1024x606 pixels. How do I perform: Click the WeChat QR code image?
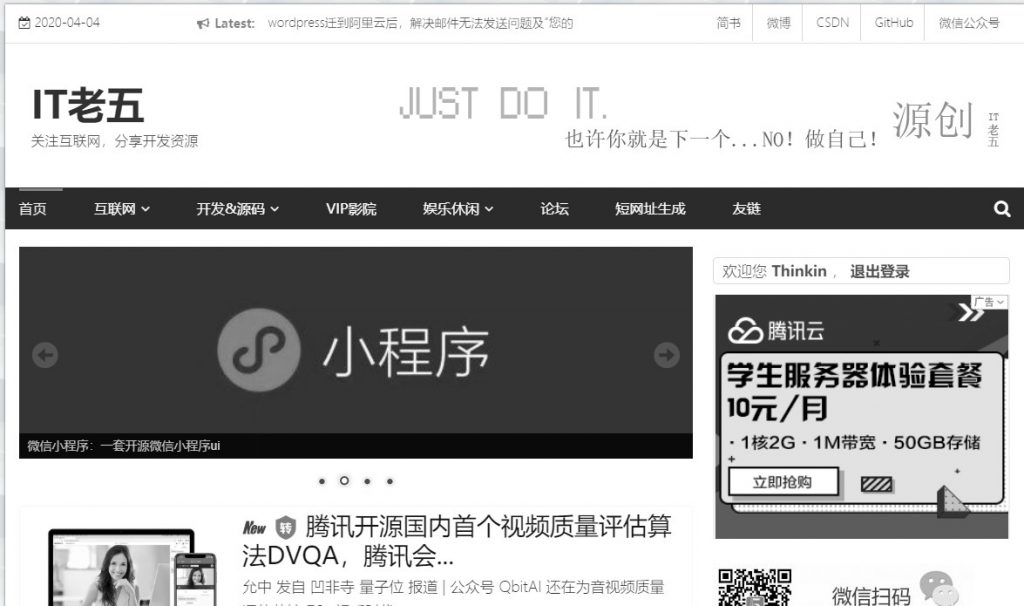(754, 587)
